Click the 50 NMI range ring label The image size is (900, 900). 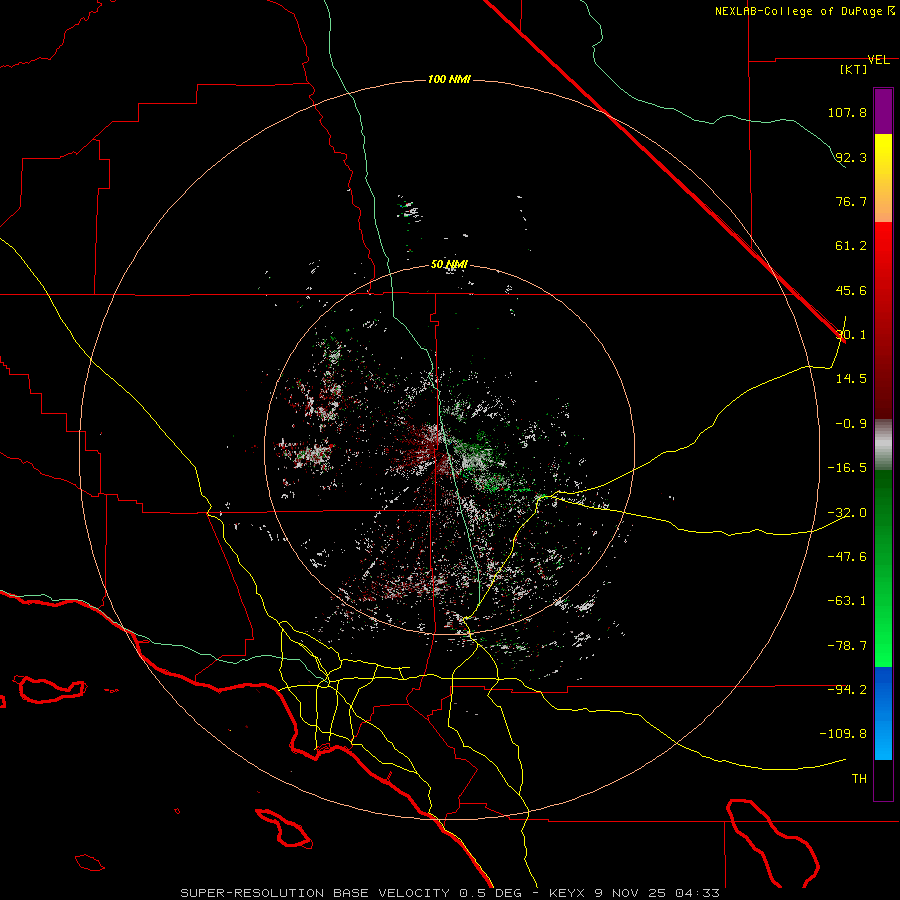pos(449,265)
